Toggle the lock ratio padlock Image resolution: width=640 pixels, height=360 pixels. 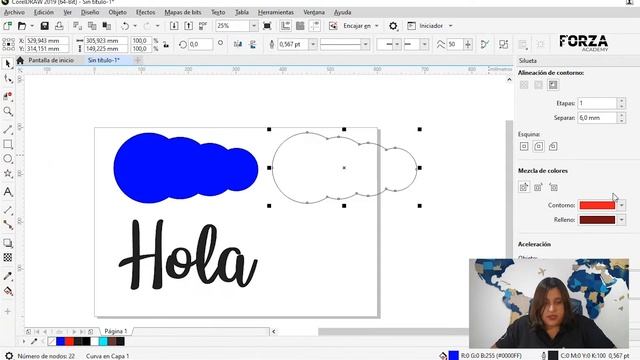pyautogui.click(x=166, y=44)
